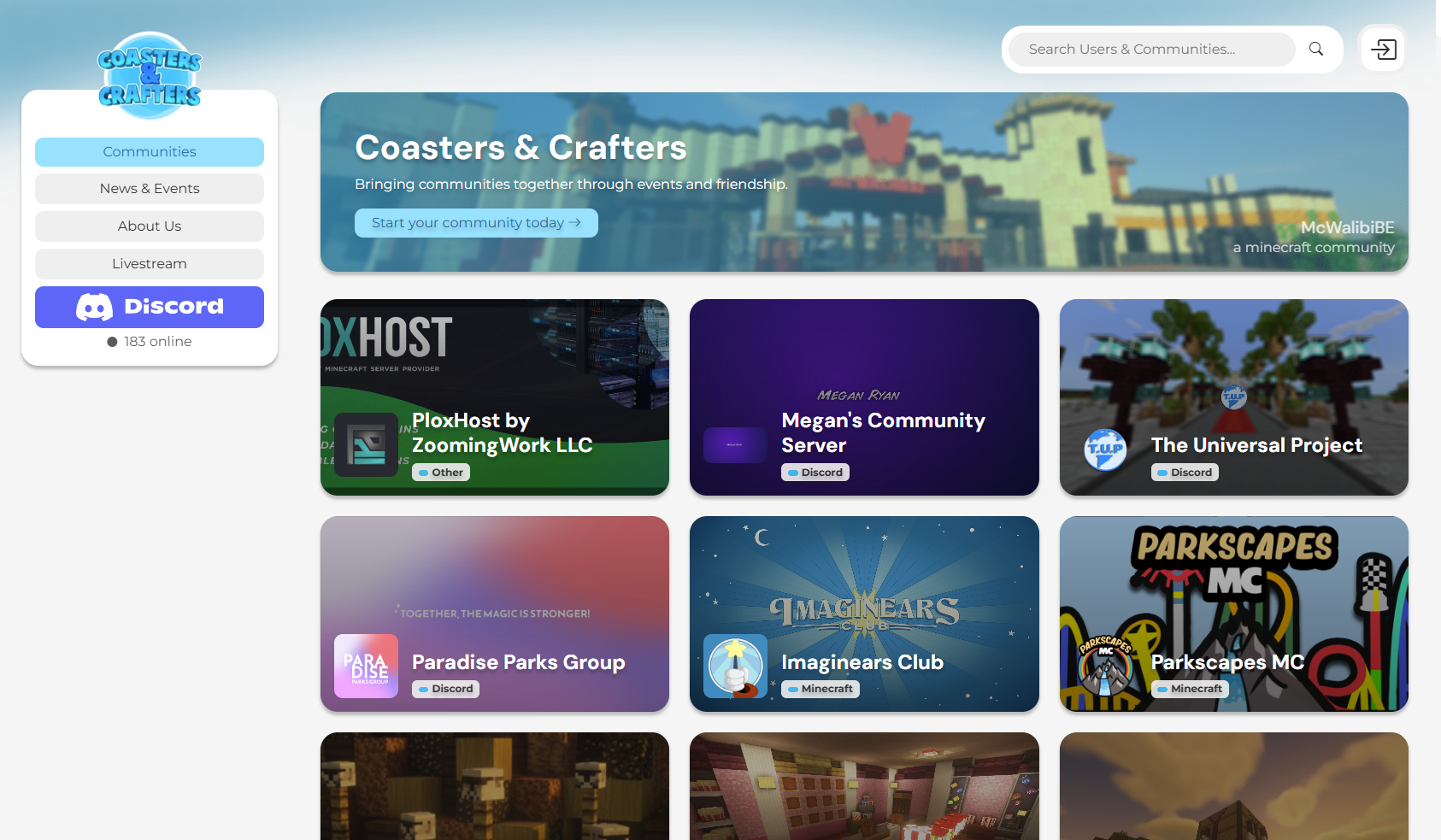Open Megan's Community Server card title
Image resolution: width=1441 pixels, height=840 pixels.
[883, 433]
